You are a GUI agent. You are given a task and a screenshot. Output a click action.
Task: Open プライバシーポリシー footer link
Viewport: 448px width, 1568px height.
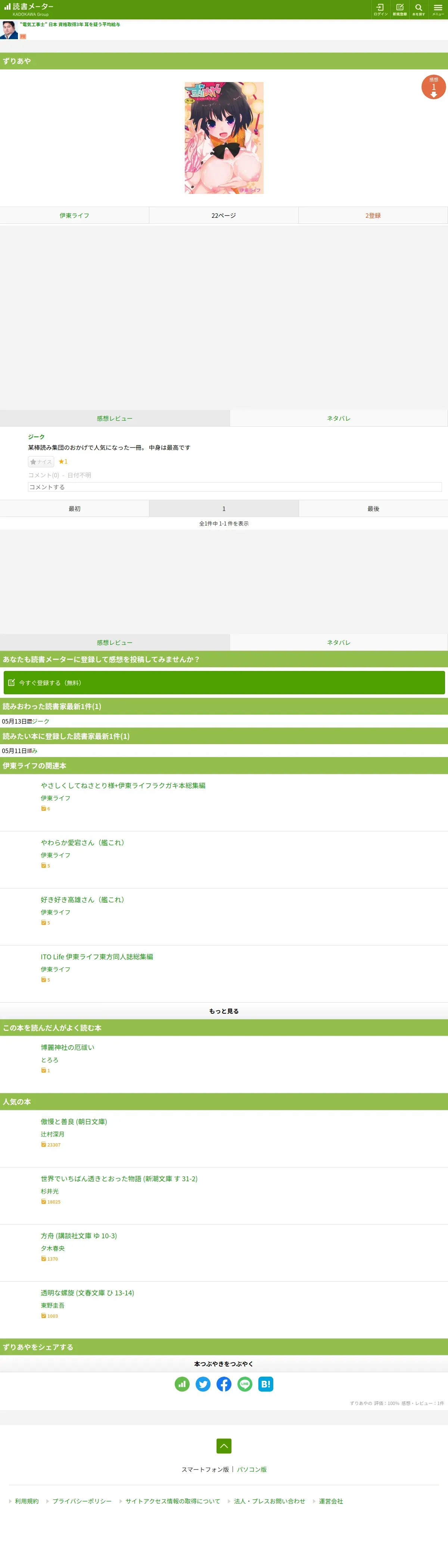click(82, 1501)
